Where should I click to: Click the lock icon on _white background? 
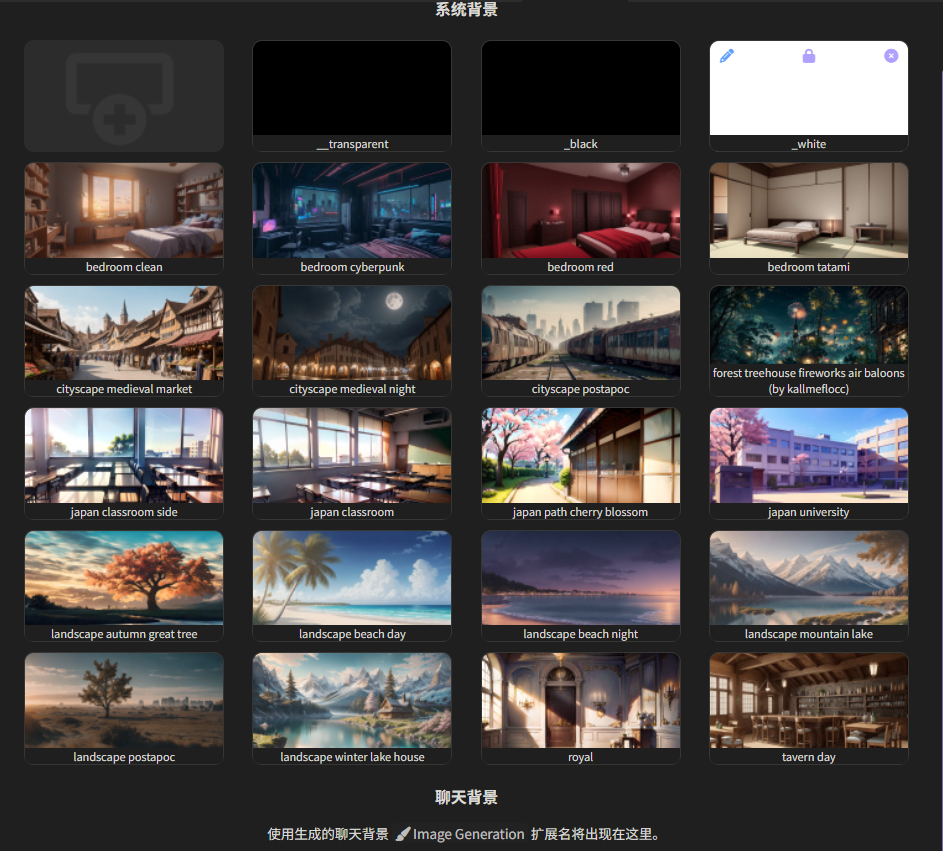809,56
